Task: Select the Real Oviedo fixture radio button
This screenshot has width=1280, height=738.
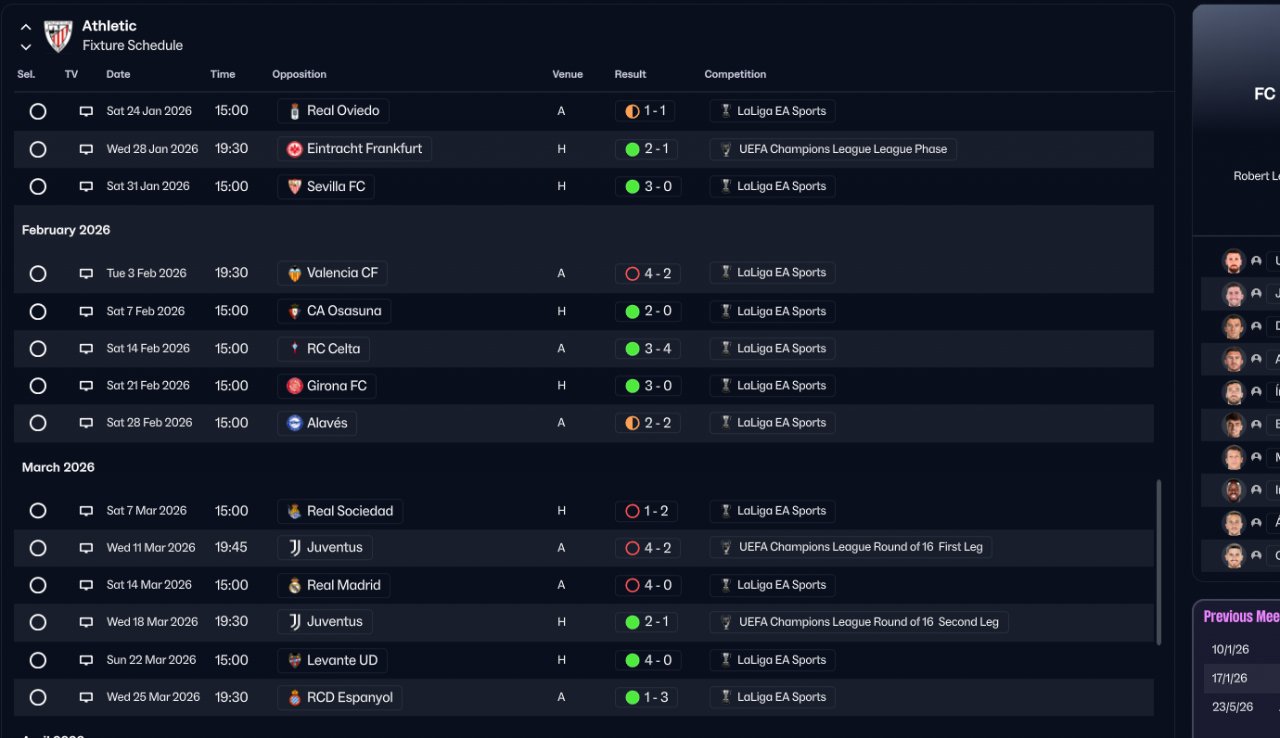Action: coord(38,111)
